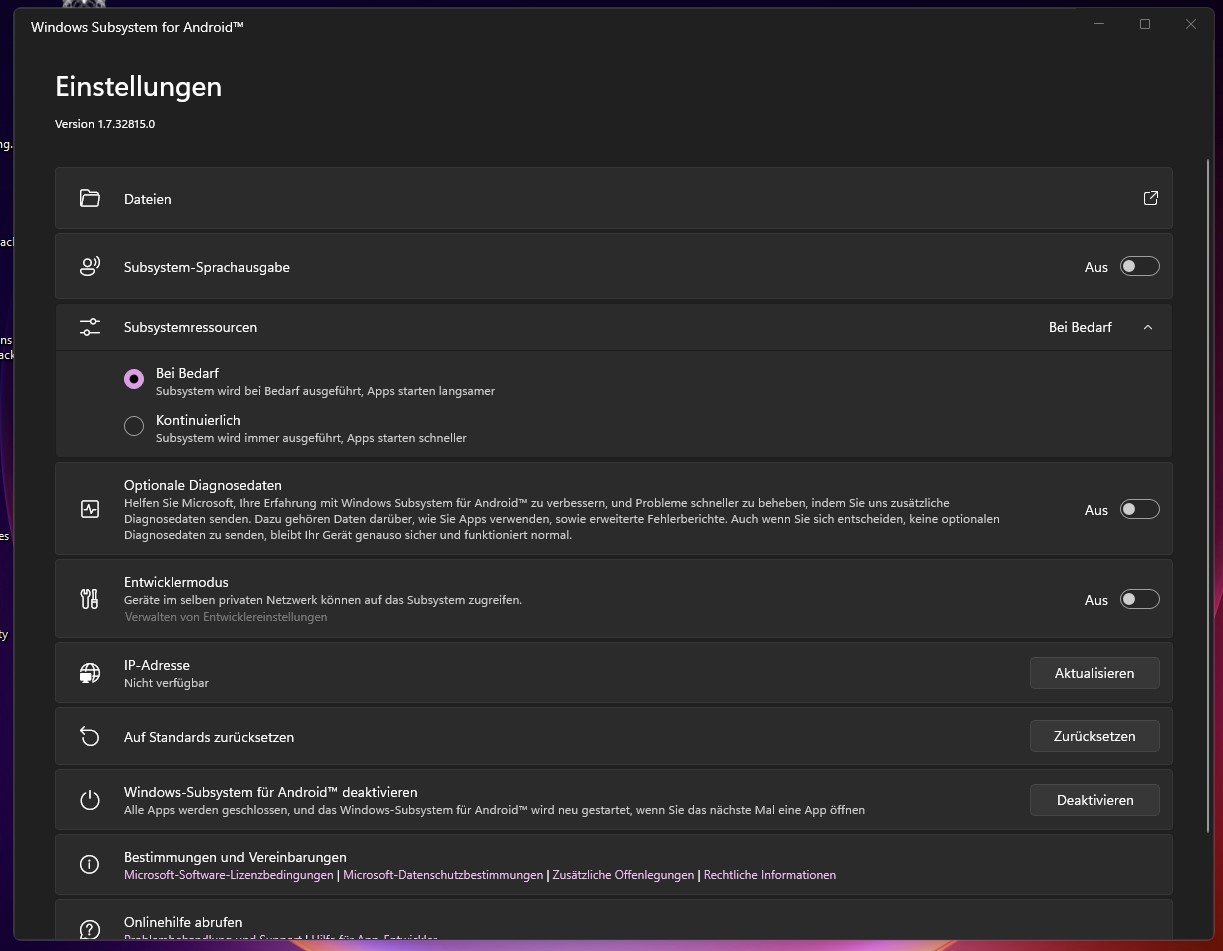The width and height of the screenshot is (1223, 951).
Task: Open Microsoft-Datenschutzbestimmungen link
Action: click(x=443, y=875)
